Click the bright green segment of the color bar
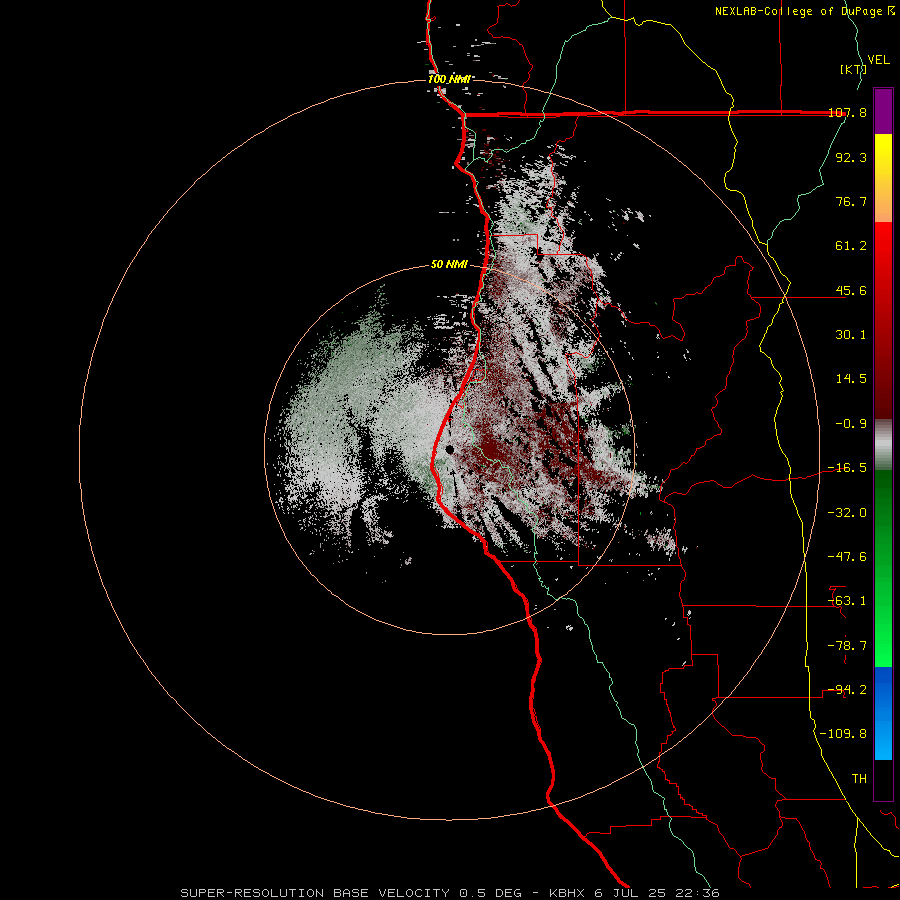This screenshot has width=900, height=900. (x=883, y=568)
